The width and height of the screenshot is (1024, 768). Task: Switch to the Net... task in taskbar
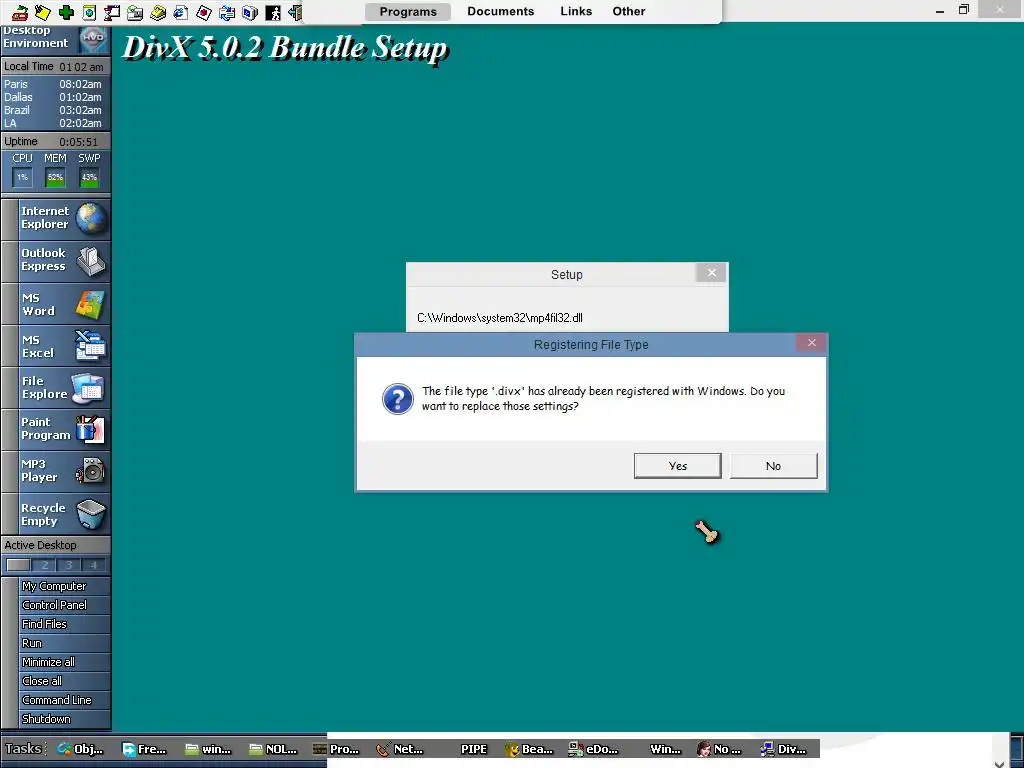coord(400,749)
